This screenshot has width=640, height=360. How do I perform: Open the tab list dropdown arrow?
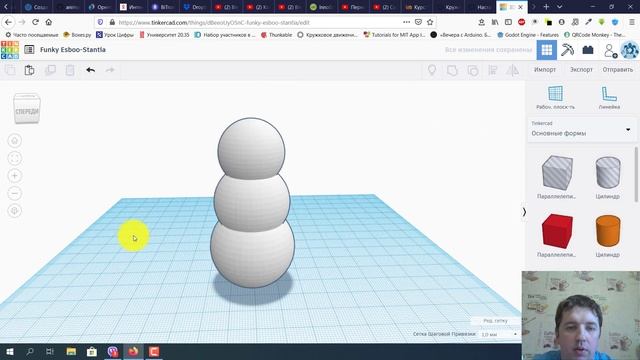coord(559,7)
